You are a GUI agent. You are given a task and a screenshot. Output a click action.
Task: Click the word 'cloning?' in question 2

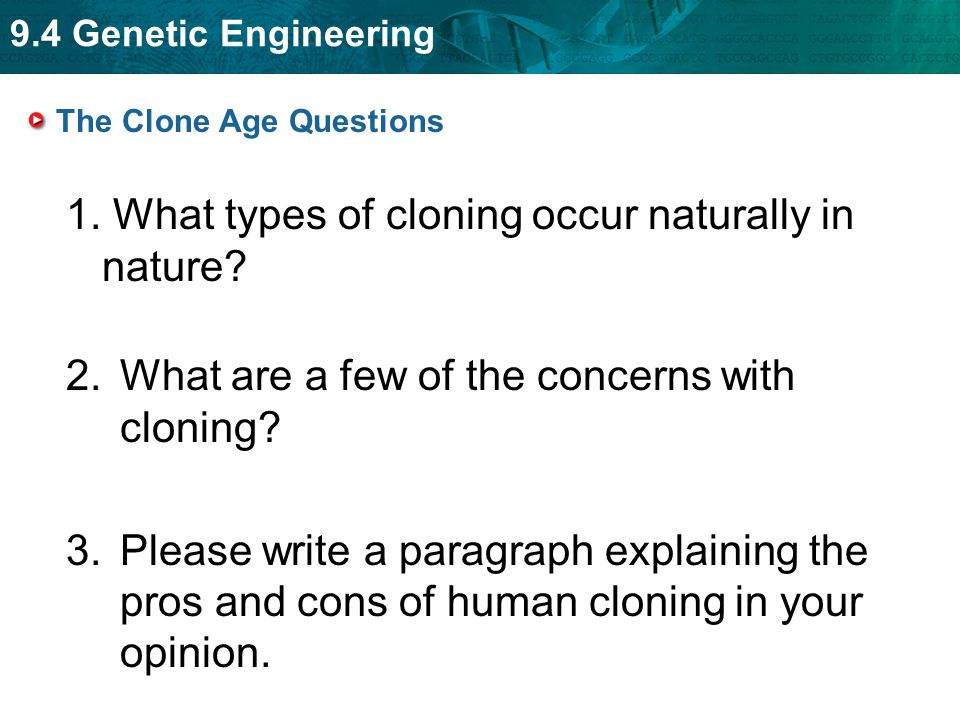(200, 429)
